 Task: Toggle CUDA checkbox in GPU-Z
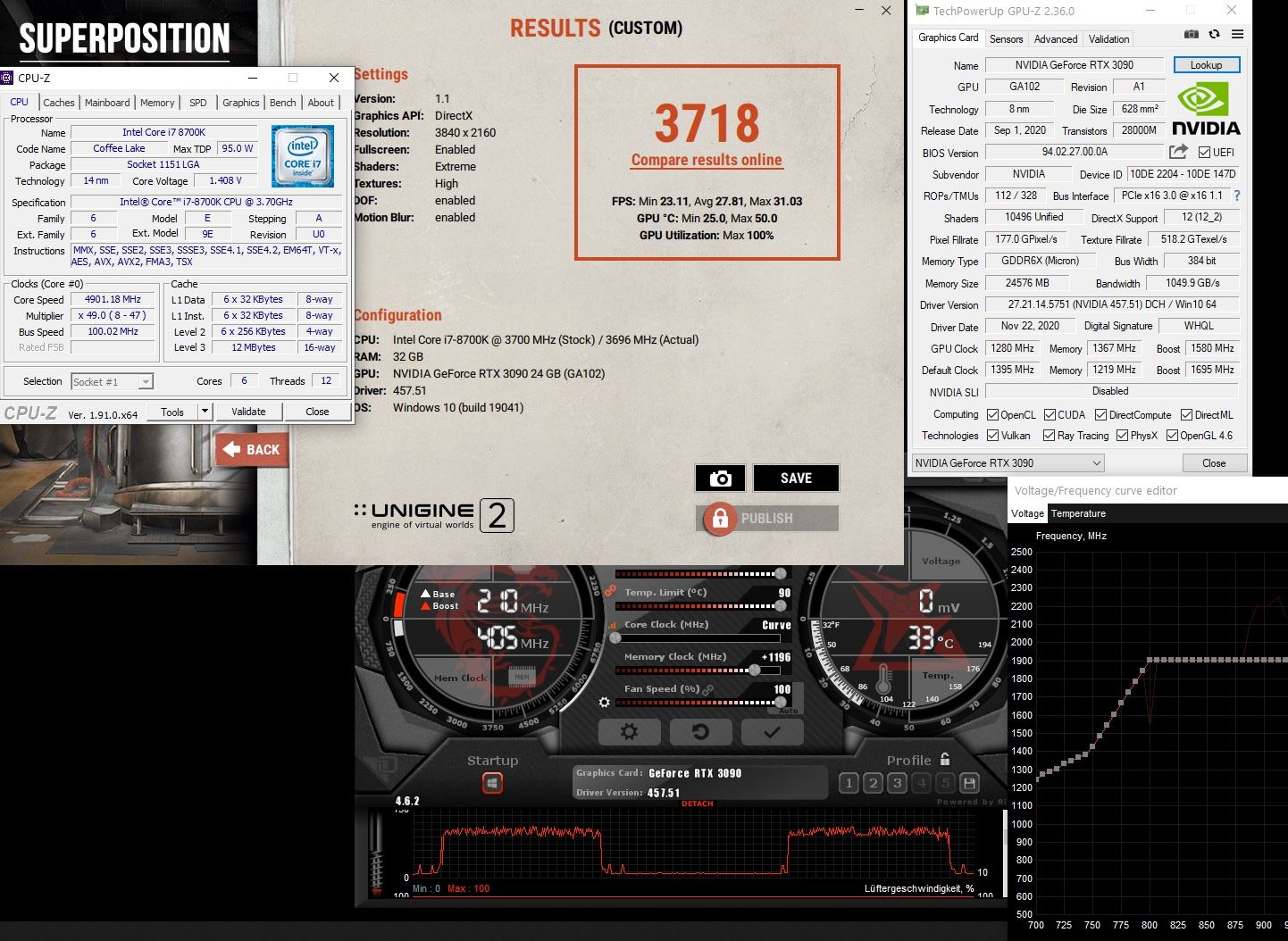click(x=1049, y=415)
